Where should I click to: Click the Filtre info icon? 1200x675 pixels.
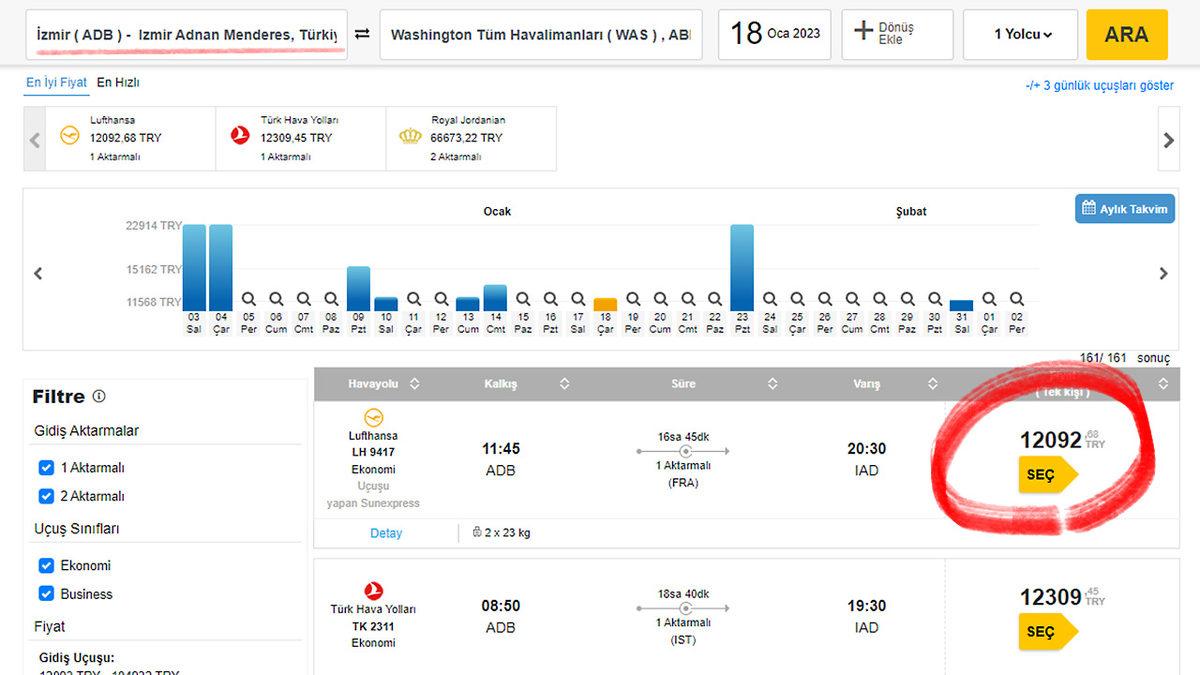(99, 396)
